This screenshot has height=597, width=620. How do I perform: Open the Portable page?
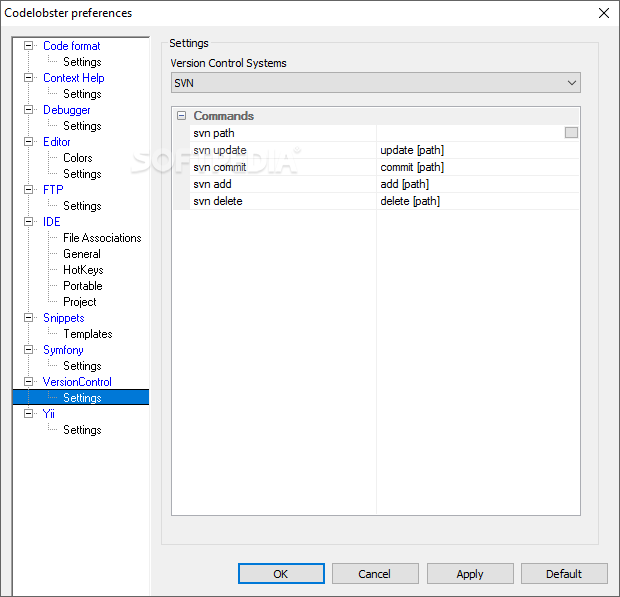[83, 286]
